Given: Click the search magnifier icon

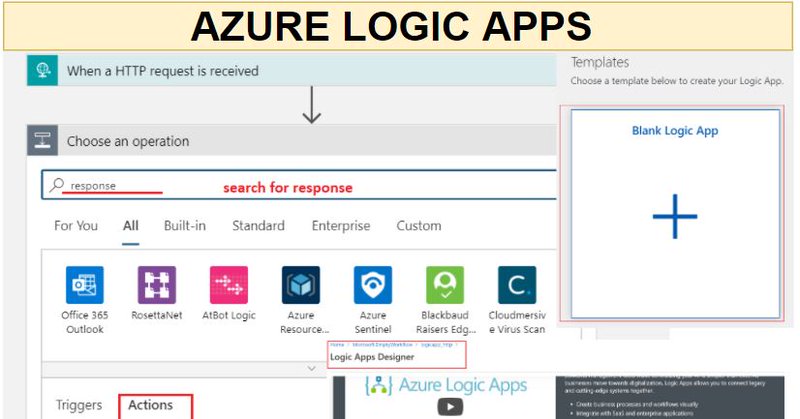Looking at the screenshot, I should pyautogui.click(x=57, y=185).
